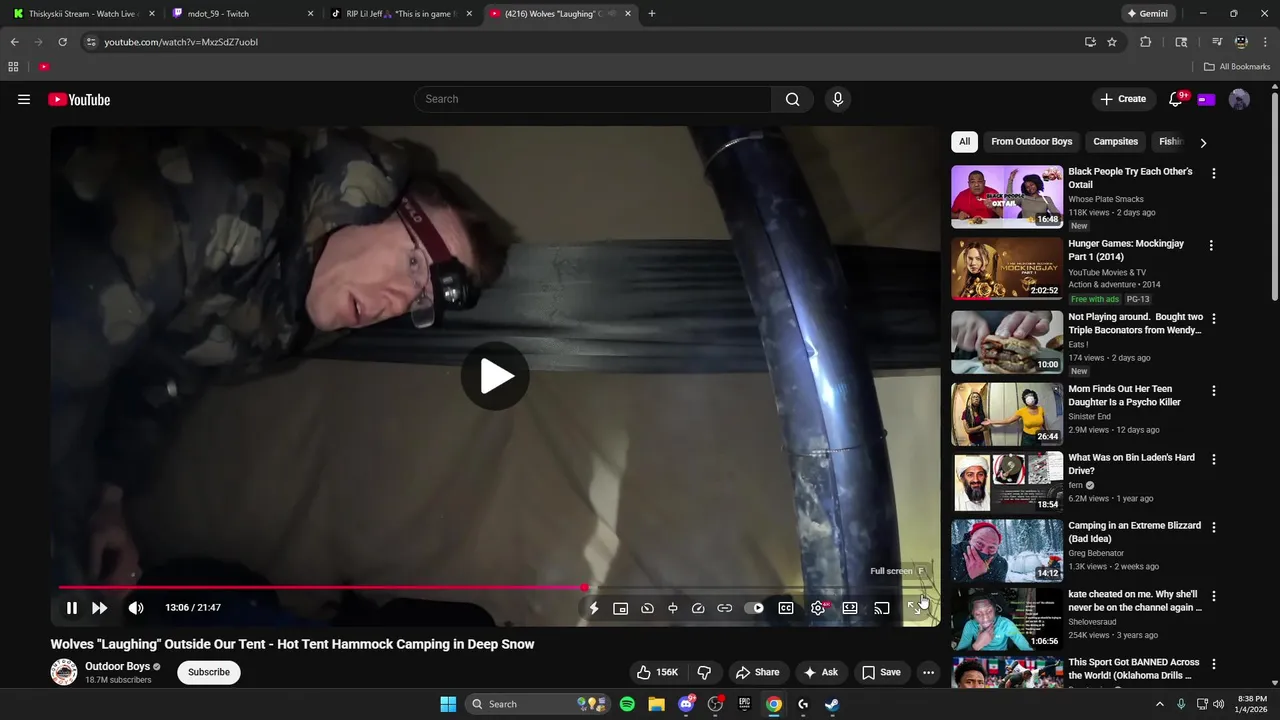This screenshot has width=1280, height=720.
Task: Search with your voice microphone
Action: [x=838, y=99]
